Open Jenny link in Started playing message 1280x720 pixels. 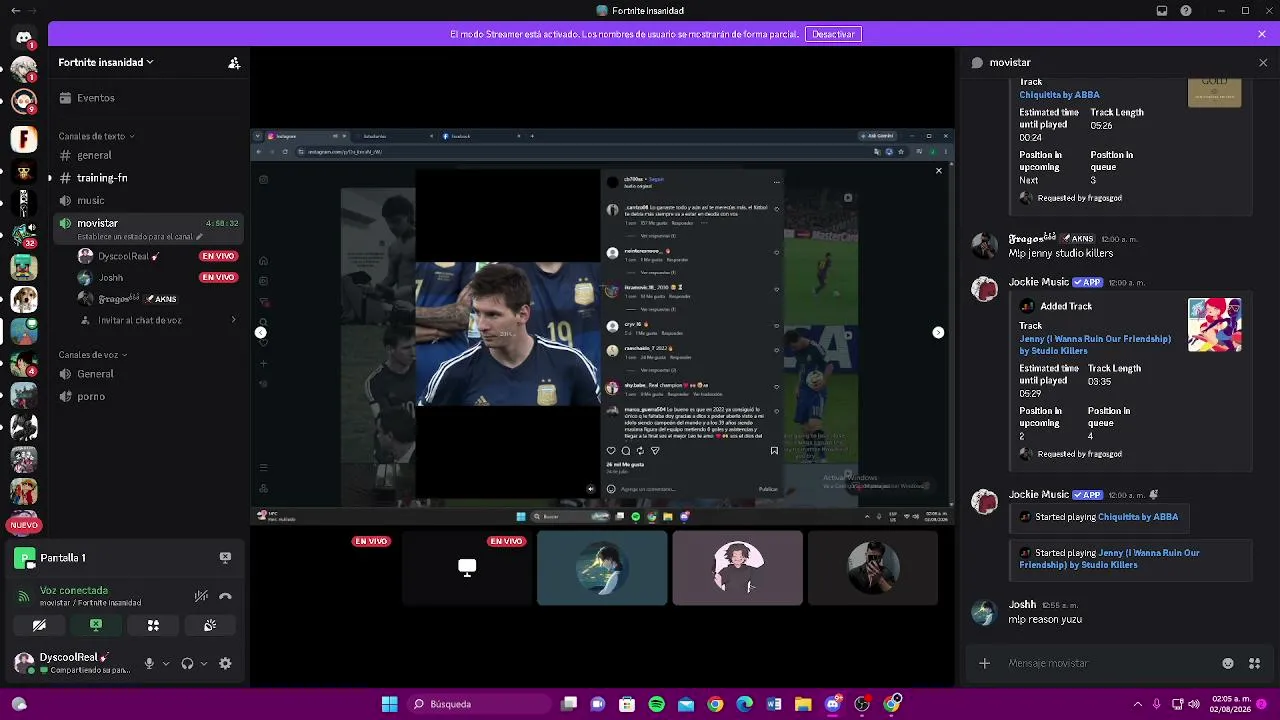1109,559
